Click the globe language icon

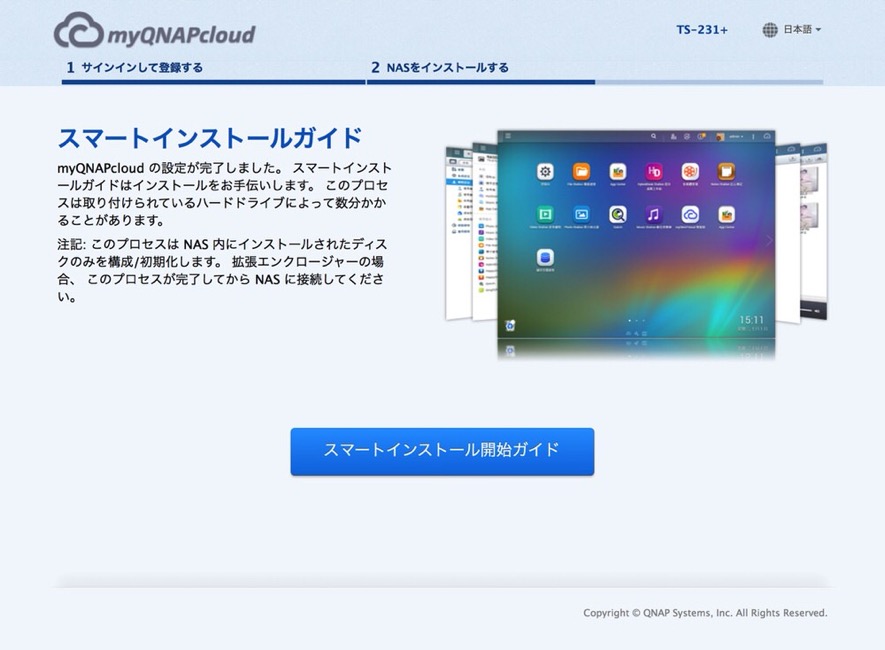coord(770,30)
